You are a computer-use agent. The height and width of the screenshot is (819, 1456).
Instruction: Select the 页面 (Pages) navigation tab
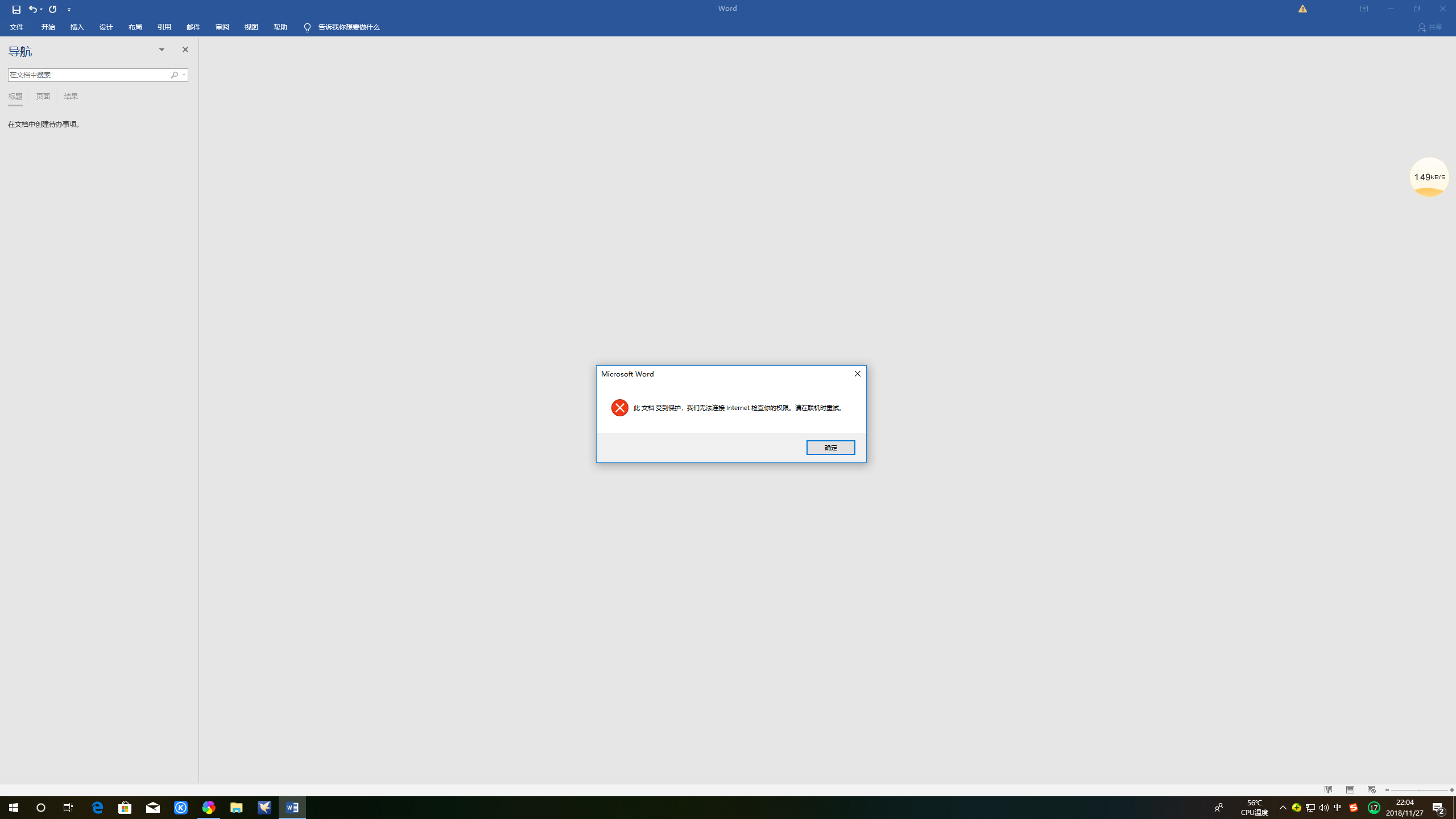click(43, 96)
